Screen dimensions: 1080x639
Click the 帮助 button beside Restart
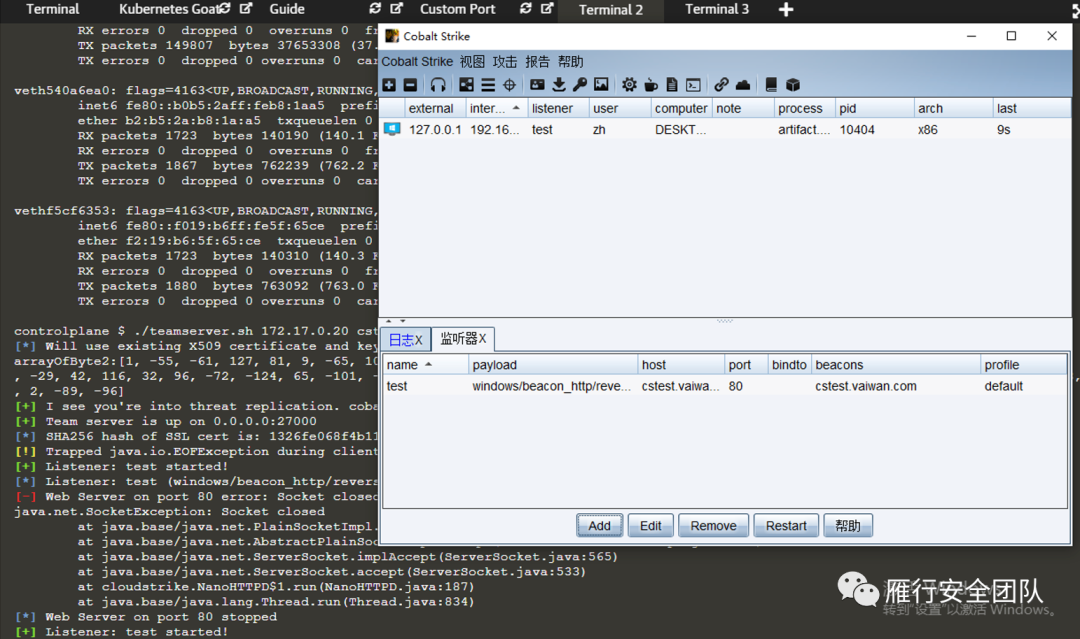(848, 525)
